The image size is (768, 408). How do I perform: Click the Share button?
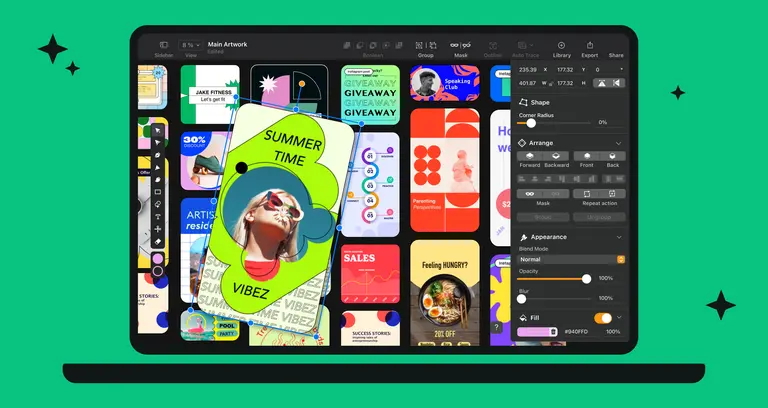(616, 55)
